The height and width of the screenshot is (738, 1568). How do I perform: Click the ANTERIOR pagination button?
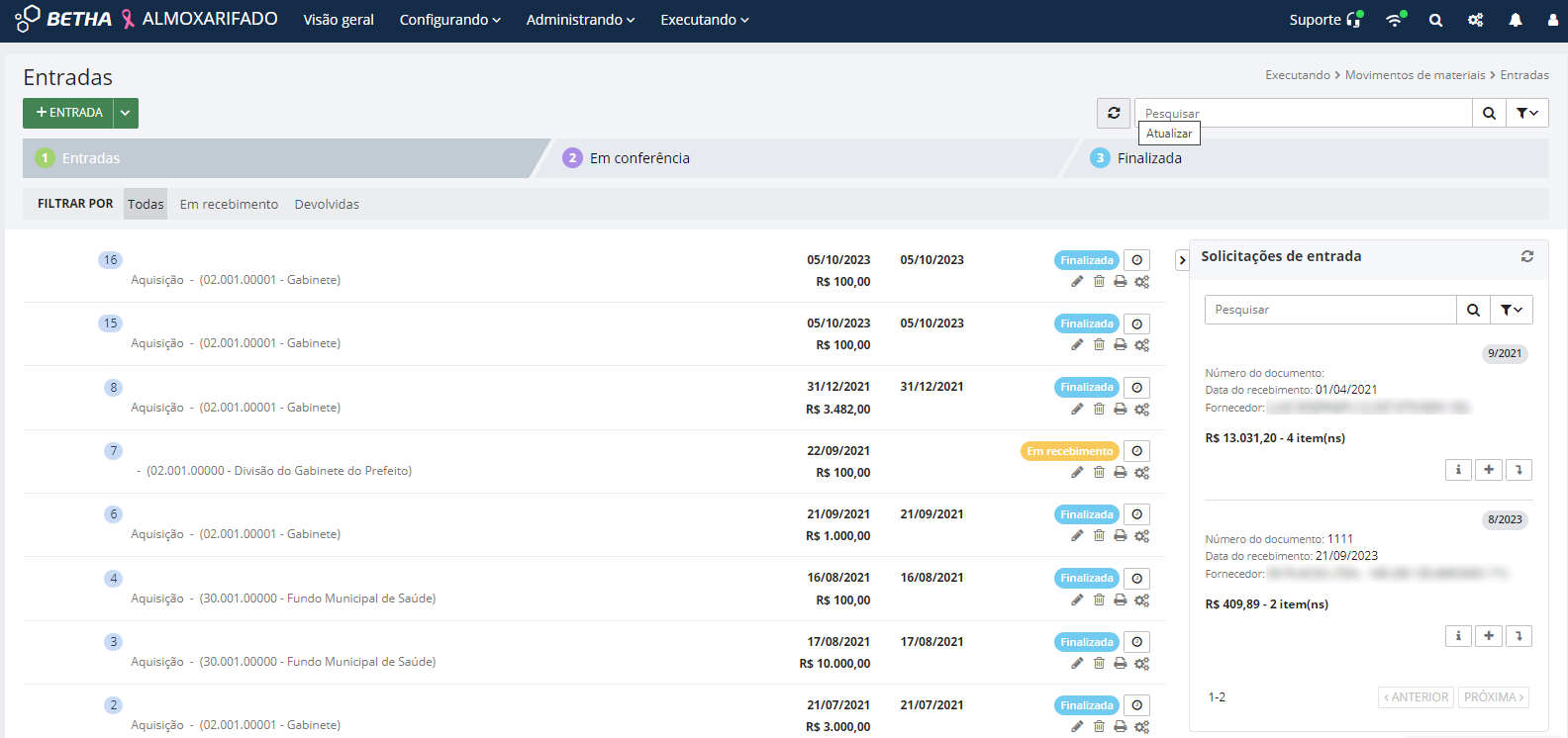(1416, 697)
